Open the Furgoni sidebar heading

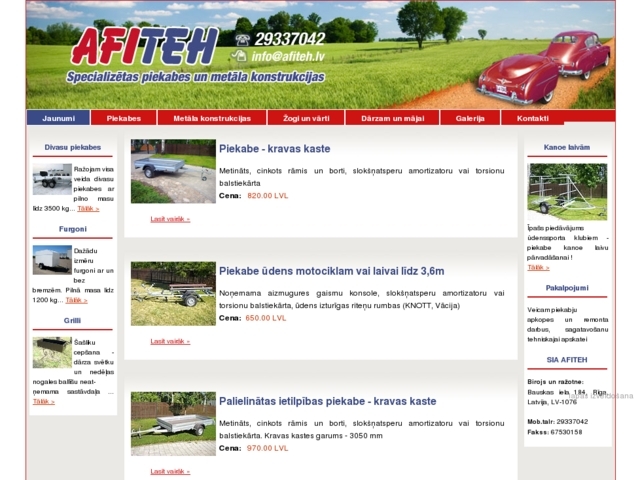73,229
